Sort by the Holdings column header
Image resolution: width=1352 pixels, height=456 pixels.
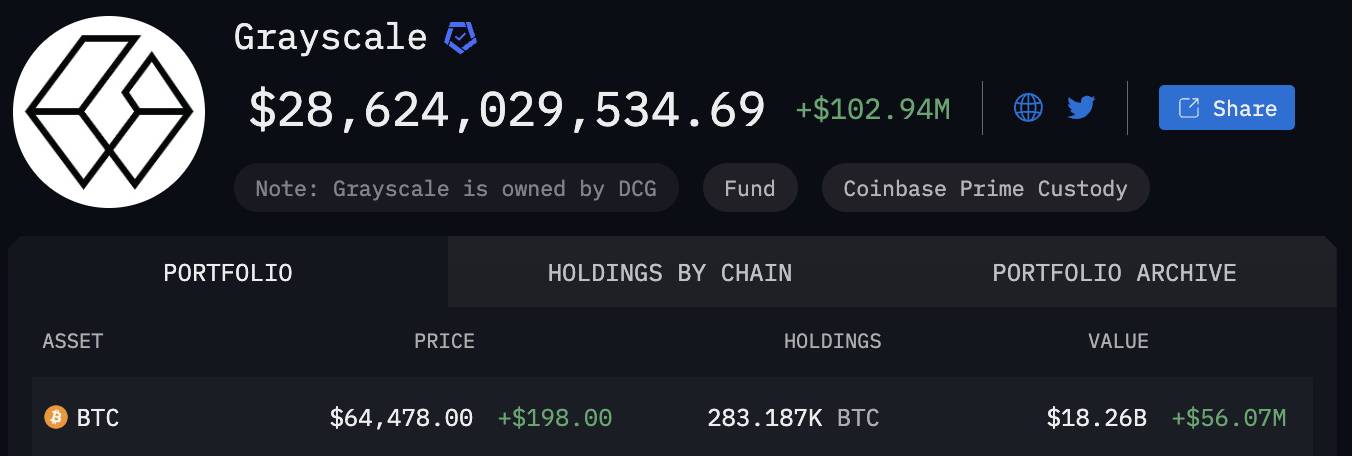(833, 341)
